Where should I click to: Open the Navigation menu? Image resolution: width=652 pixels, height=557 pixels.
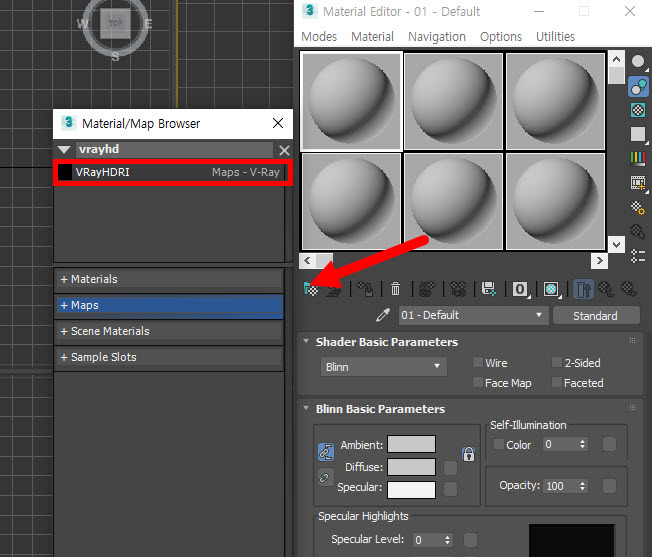437,37
